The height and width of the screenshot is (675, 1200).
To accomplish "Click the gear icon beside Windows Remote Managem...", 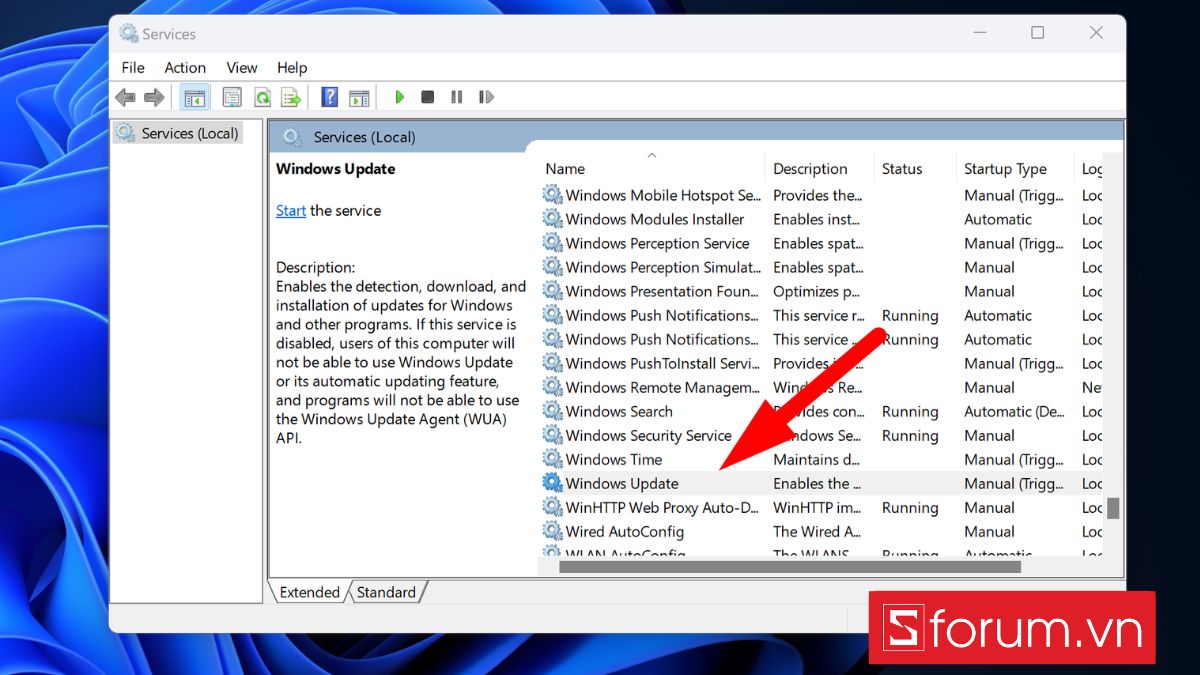I will click(x=552, y=387).
